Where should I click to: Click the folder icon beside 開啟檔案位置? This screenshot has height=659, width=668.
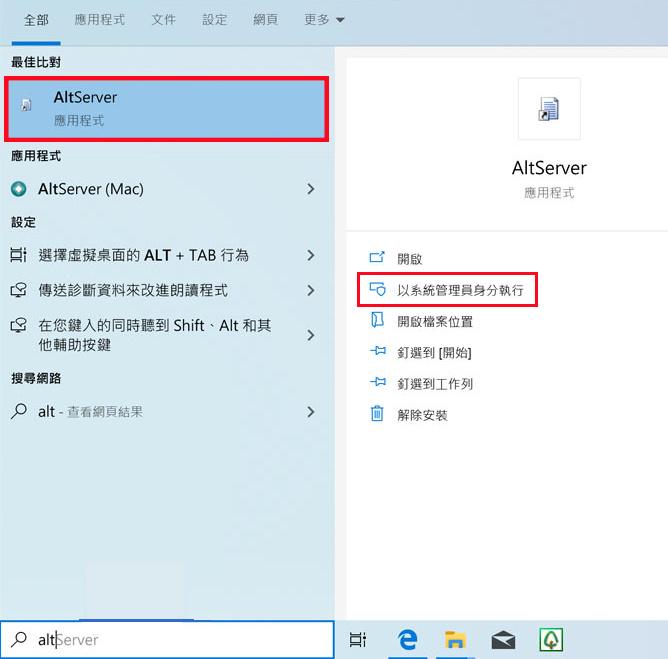click(x=377, y=319)
